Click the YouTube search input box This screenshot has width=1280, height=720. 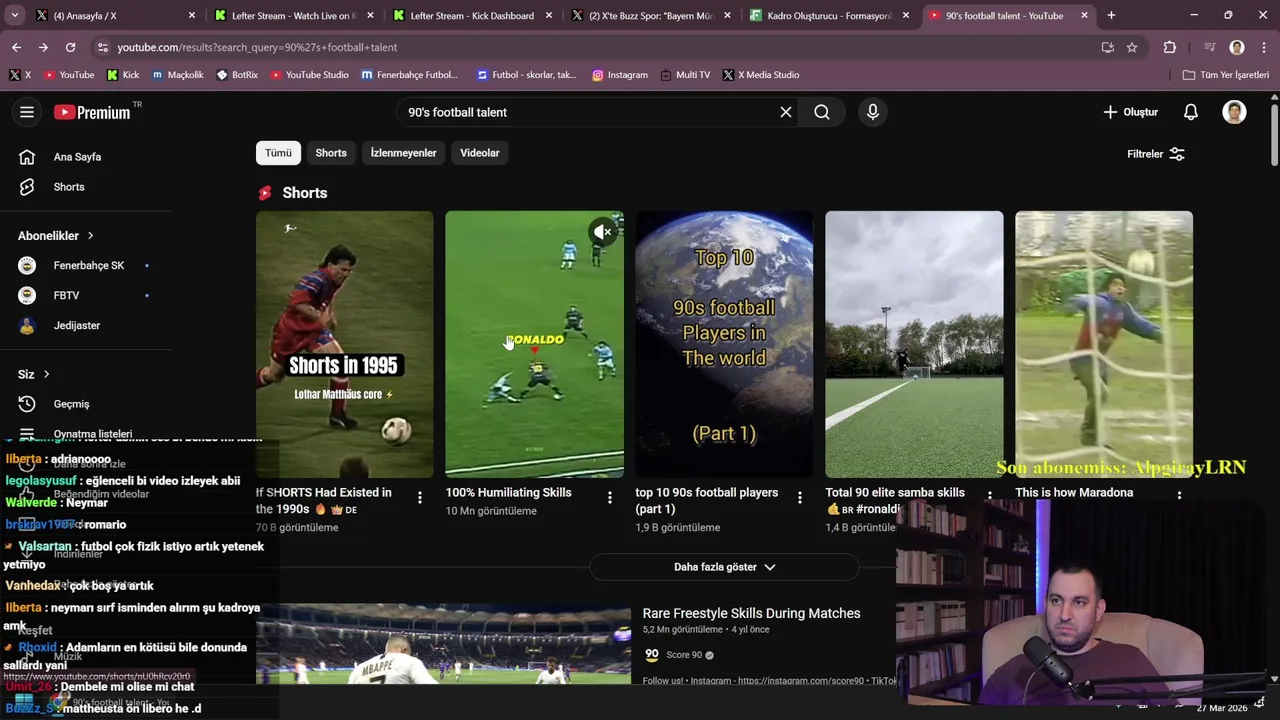590,112
